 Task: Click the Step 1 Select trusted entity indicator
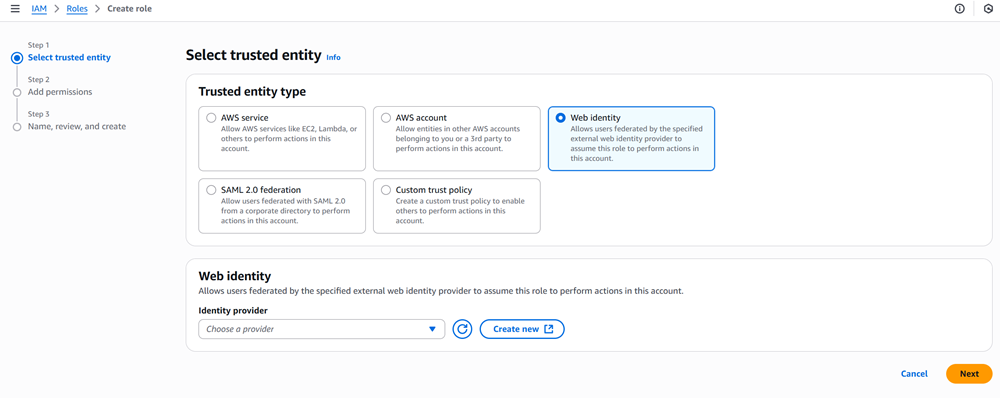click(x=17, y=58)
